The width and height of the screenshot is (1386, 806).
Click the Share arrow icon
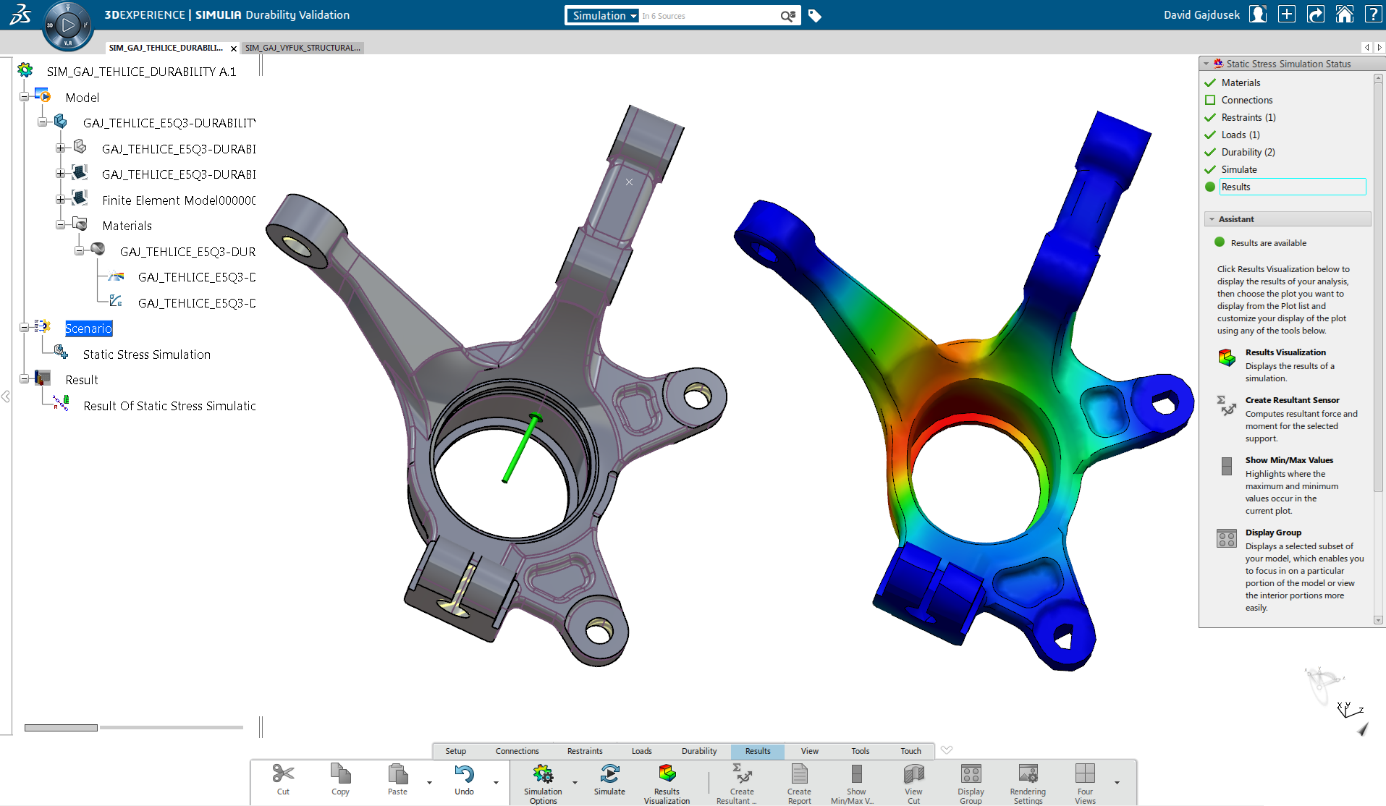point(1316,15)
